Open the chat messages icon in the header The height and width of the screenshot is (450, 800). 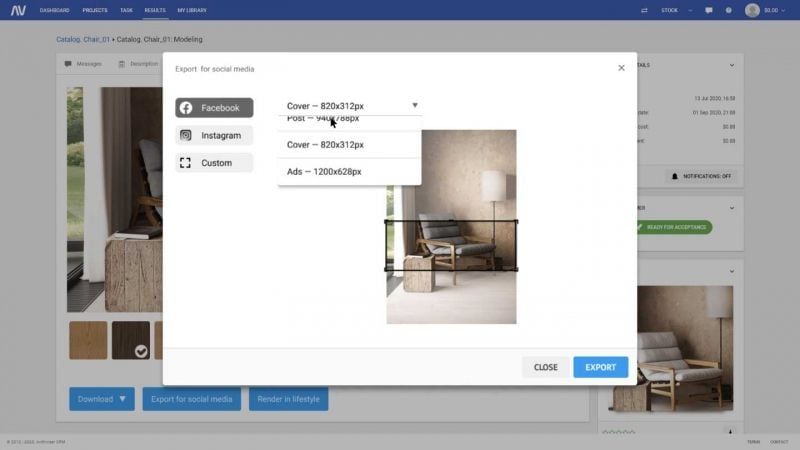709,10
